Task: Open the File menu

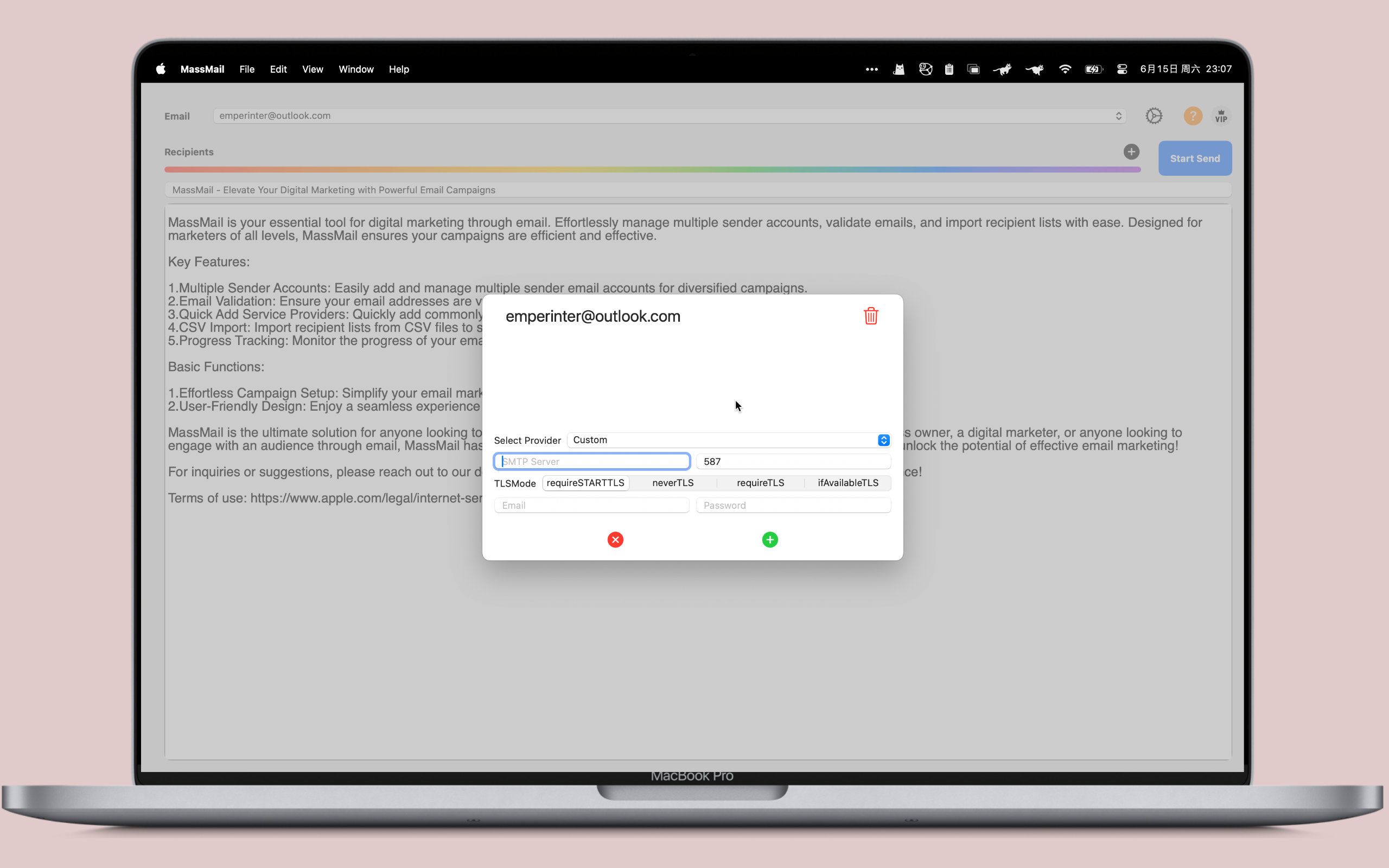Action: tap(247, 69)
